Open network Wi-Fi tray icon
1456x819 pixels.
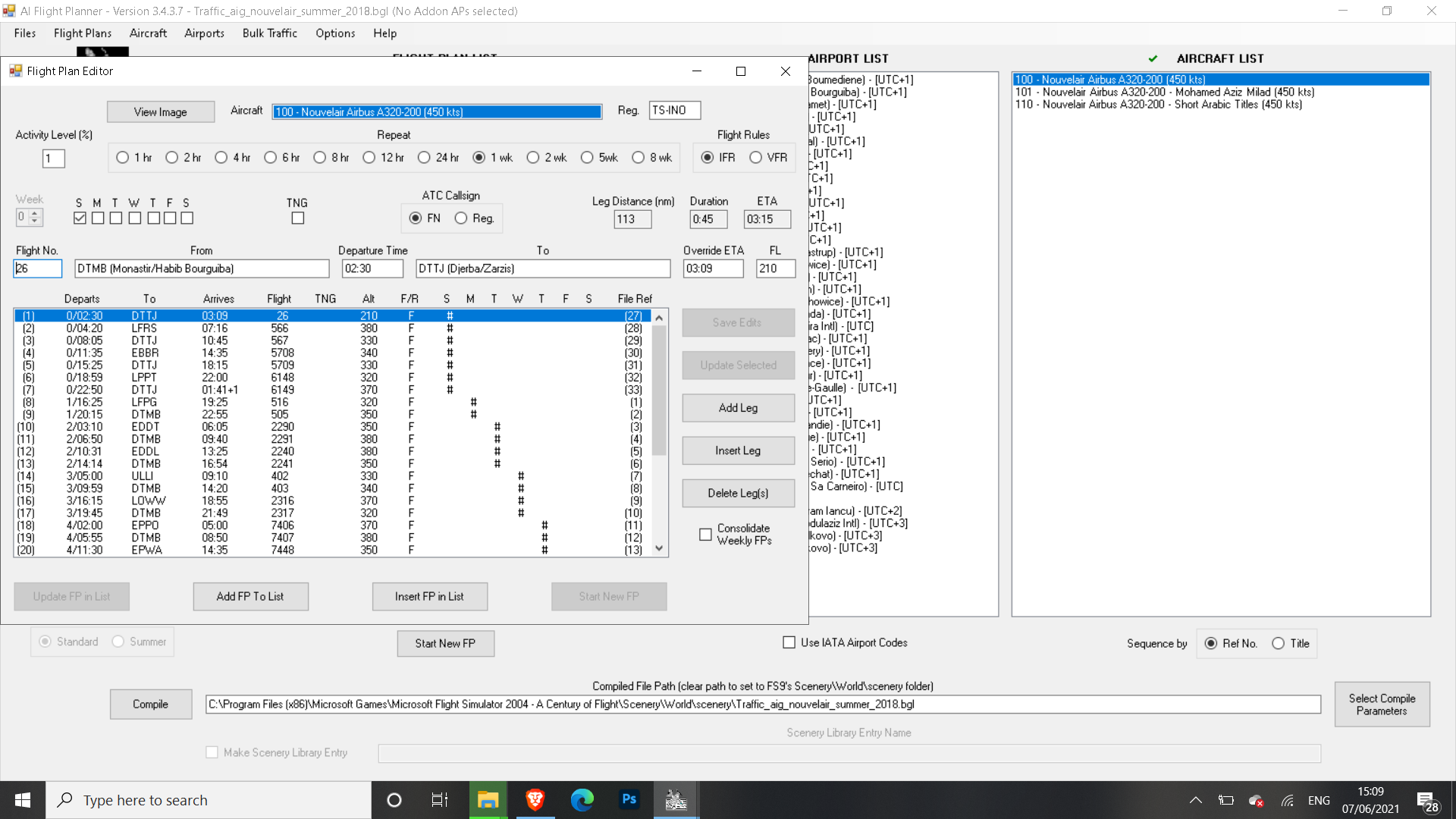(x=1288, y=800)
